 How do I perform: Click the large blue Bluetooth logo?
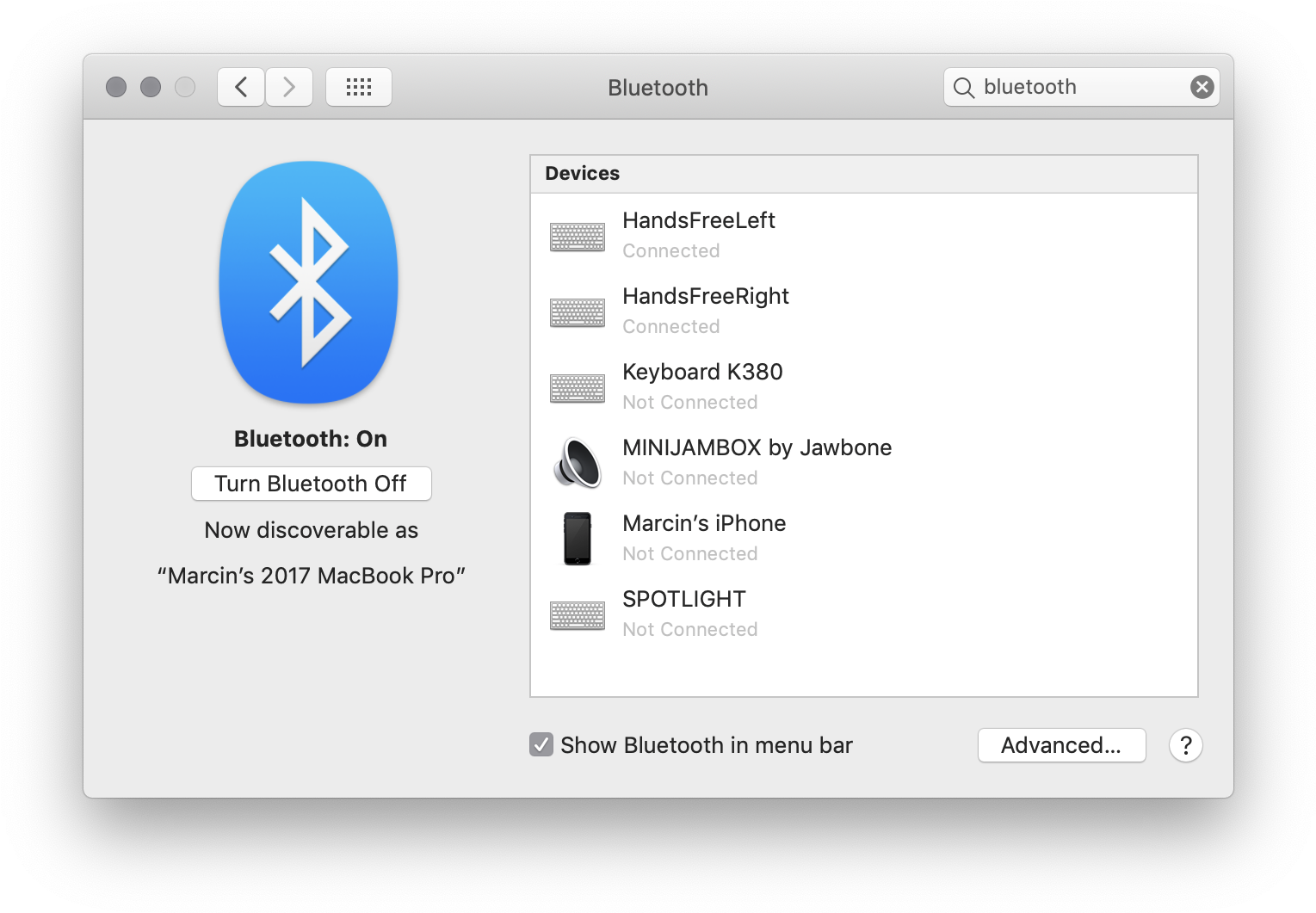[x=309, y=282]
